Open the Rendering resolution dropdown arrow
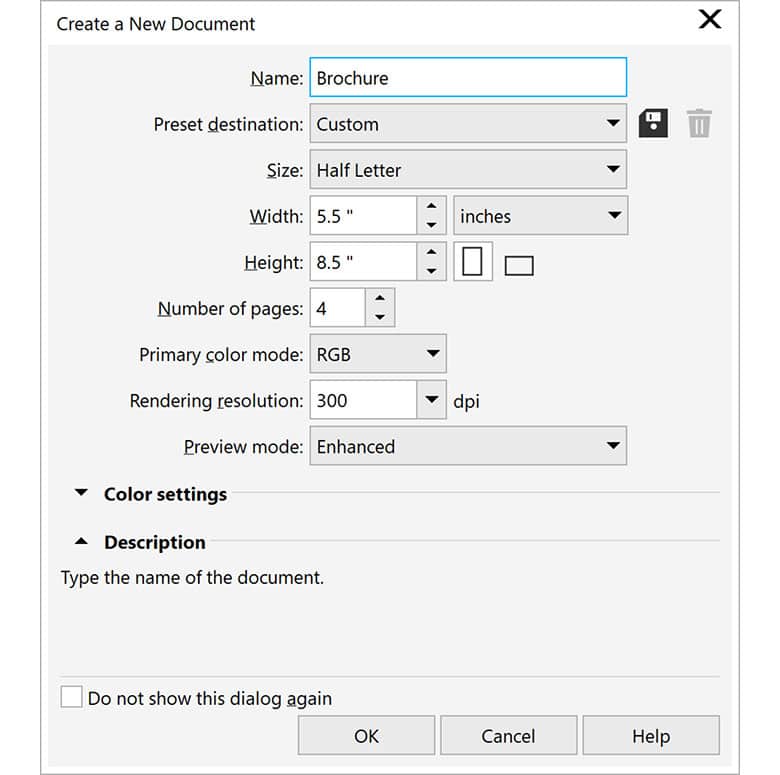780x775 pixels. 431,401
